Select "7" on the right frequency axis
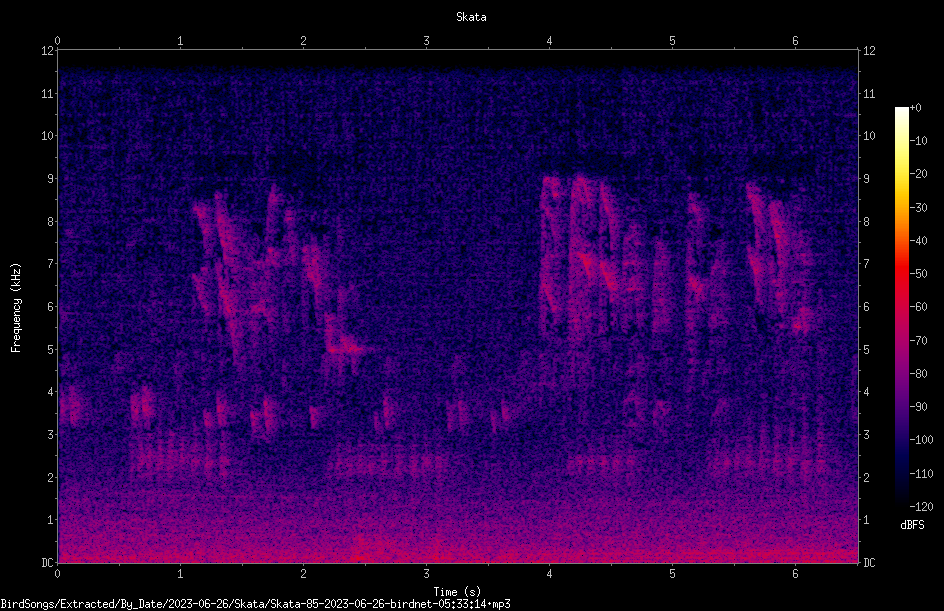This screenshot has width=944, height=611. click(866, 264)
